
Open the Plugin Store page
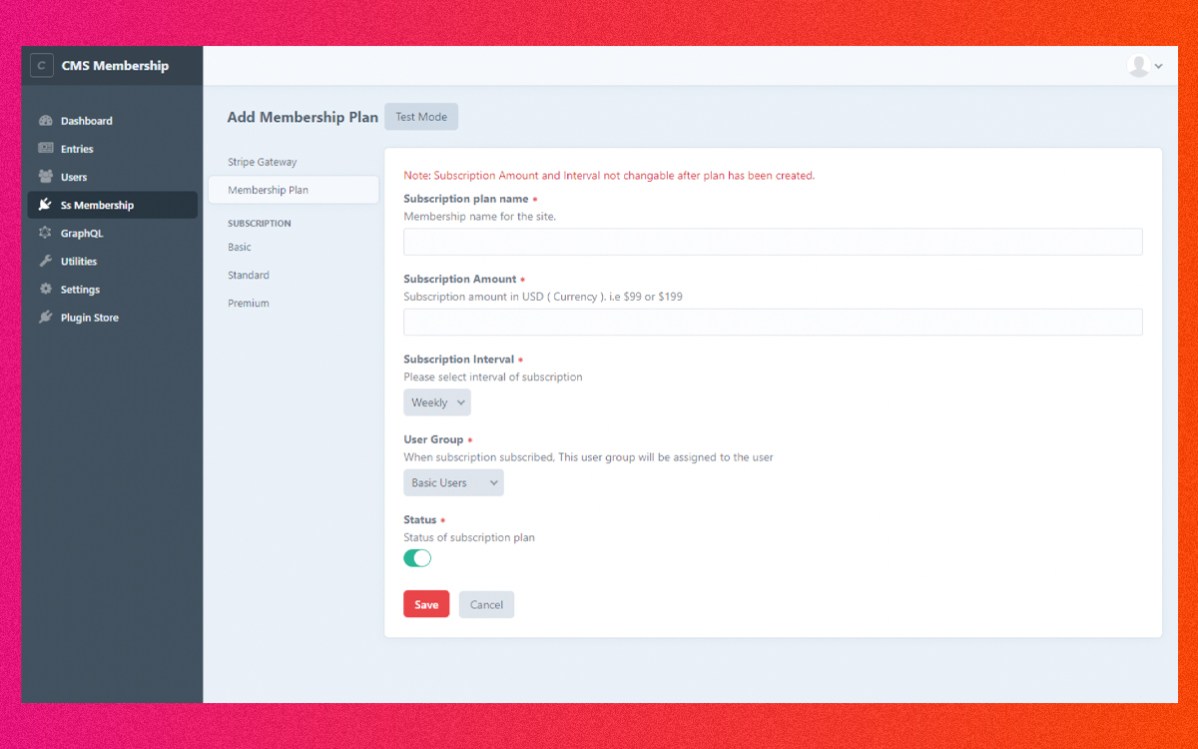[x=112, y=317]
